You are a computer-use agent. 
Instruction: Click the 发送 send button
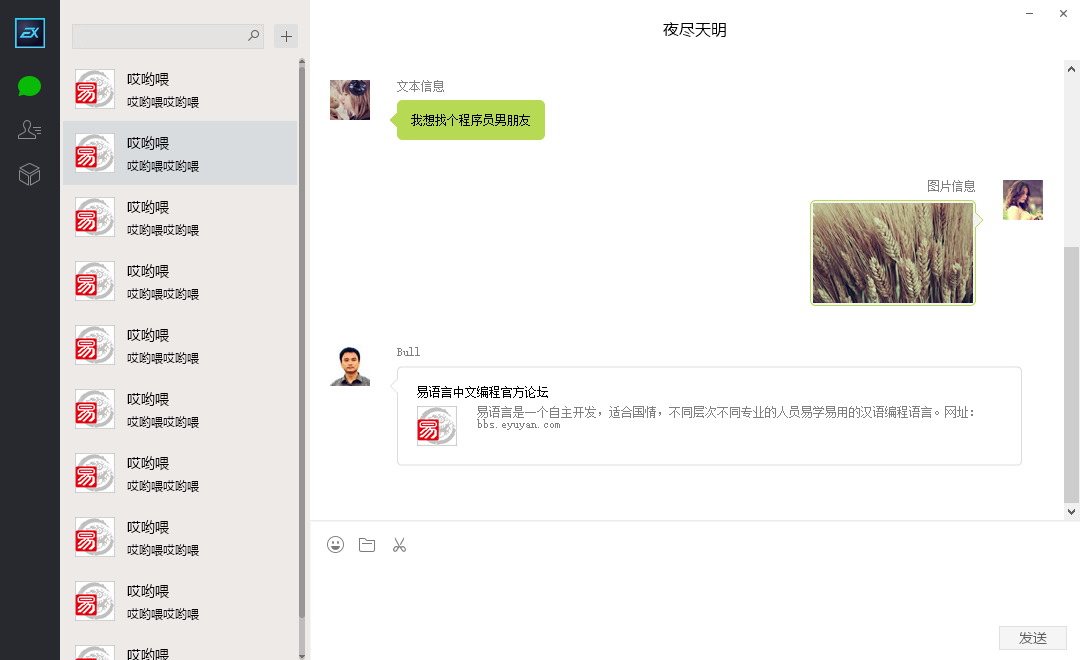click(1032, 638)
